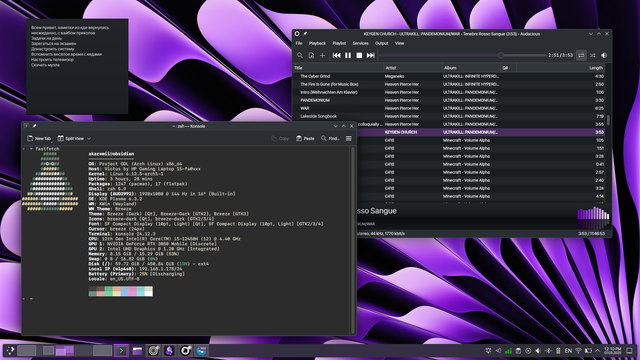Click the highlighted KEYGEN CHURCH playlist row
This screenshot has width=640, height=360.
tap(481, 132)
